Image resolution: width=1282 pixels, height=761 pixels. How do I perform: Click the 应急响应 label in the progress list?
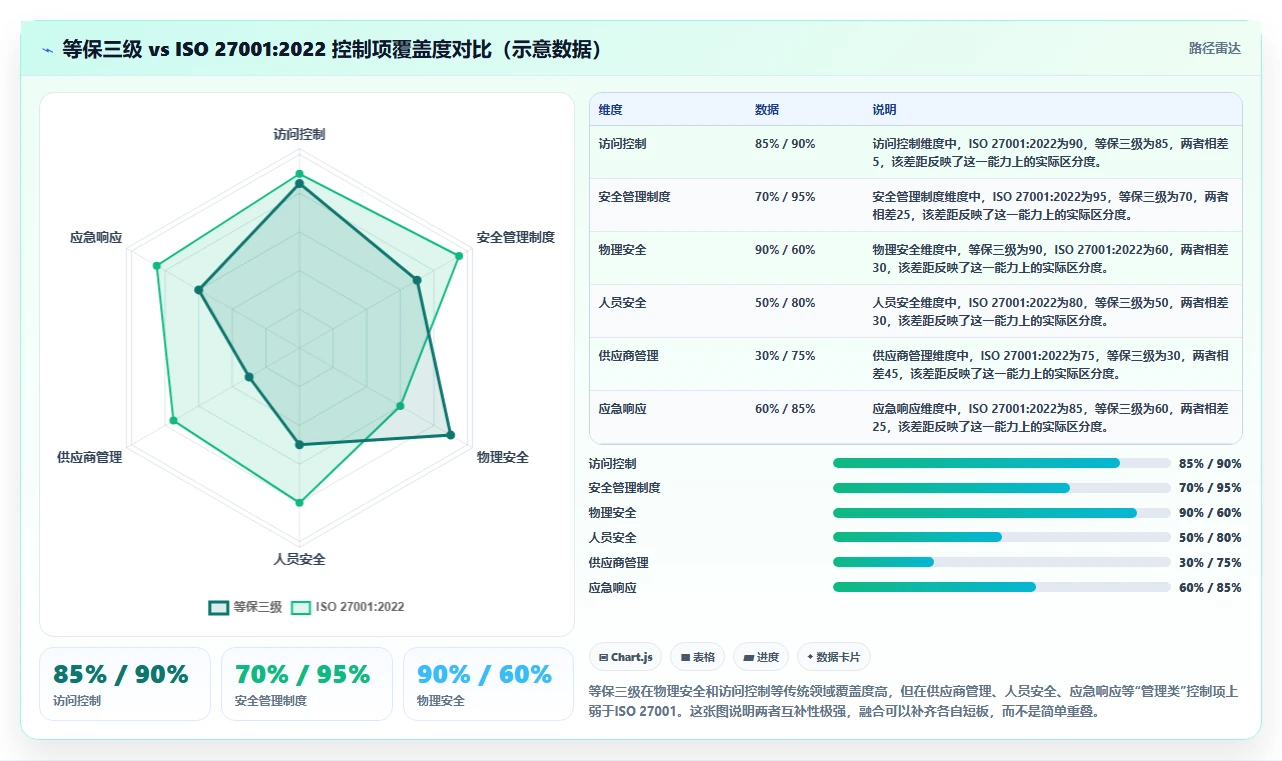point(612,588)
